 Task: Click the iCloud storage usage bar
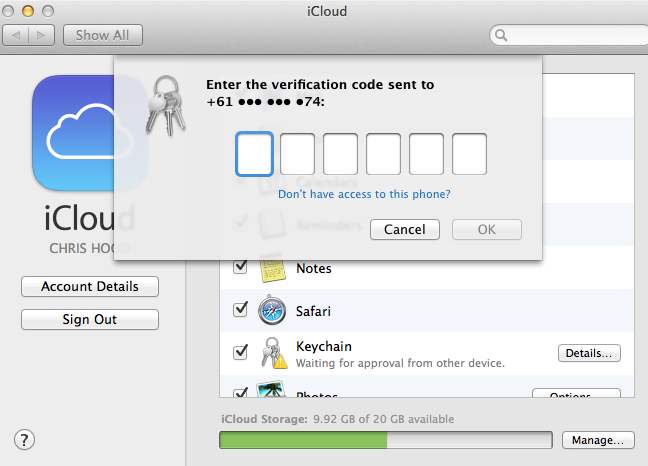[x=386, y=440]
